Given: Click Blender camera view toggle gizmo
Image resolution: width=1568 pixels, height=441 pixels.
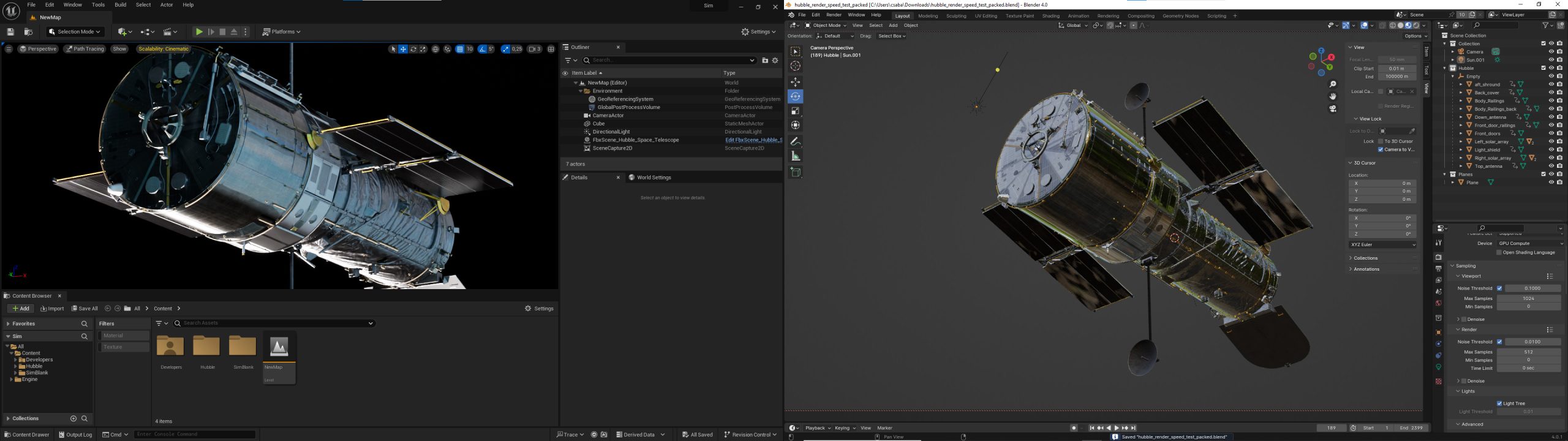Looking at the screenshot, I should pyautogui.click(x=1333, y=108).
